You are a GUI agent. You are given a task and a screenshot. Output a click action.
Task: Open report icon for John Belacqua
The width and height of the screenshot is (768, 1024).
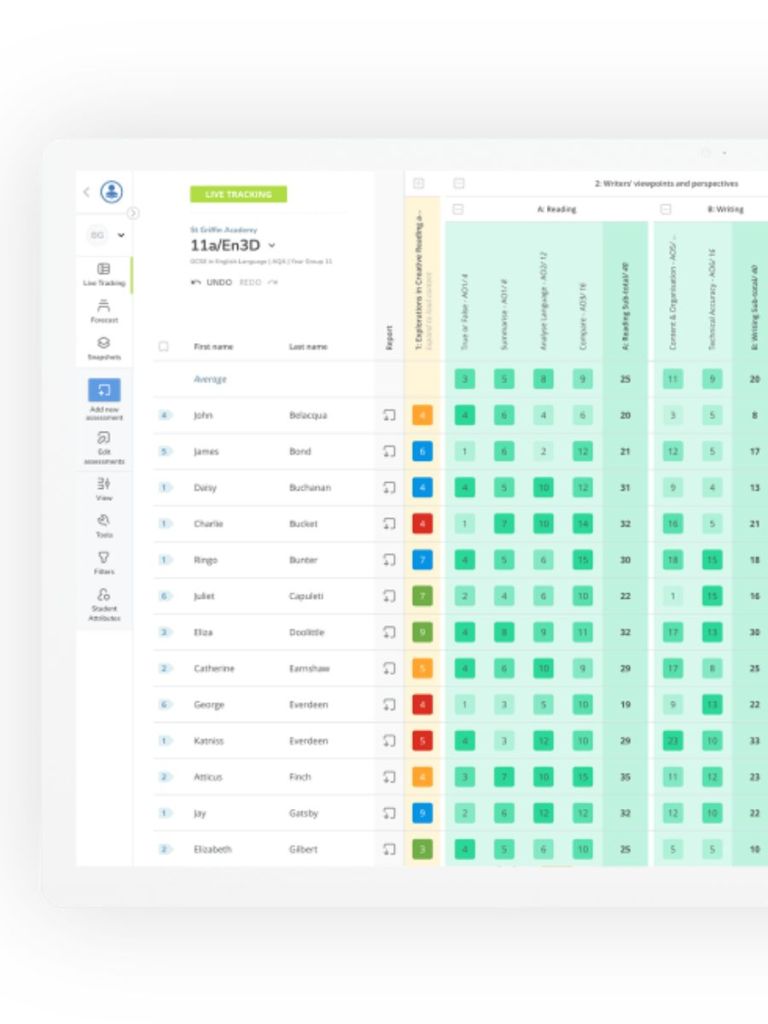click(x=389, y=415)
